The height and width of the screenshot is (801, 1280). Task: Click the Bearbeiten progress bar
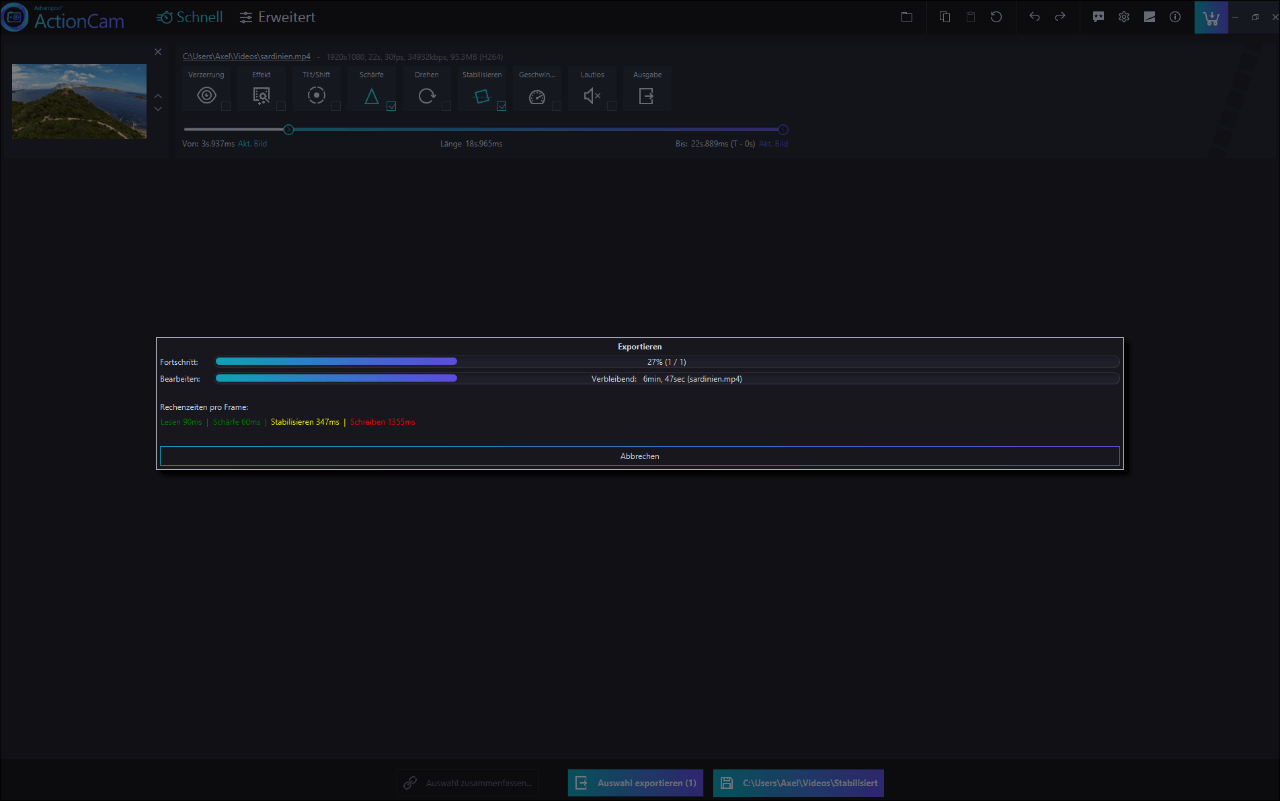(667, 379)
